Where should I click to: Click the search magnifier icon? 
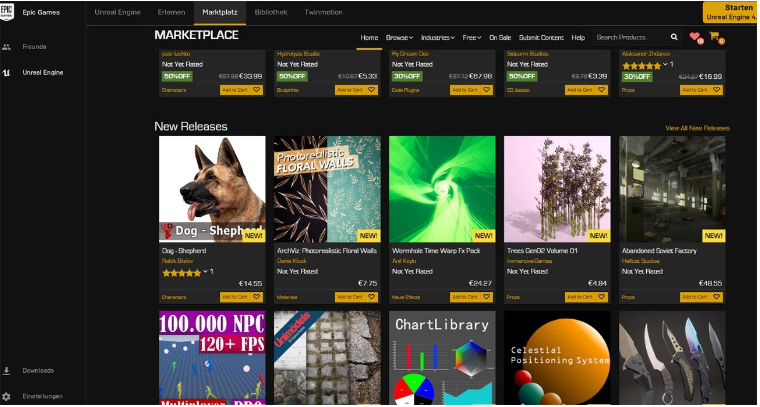674,37
